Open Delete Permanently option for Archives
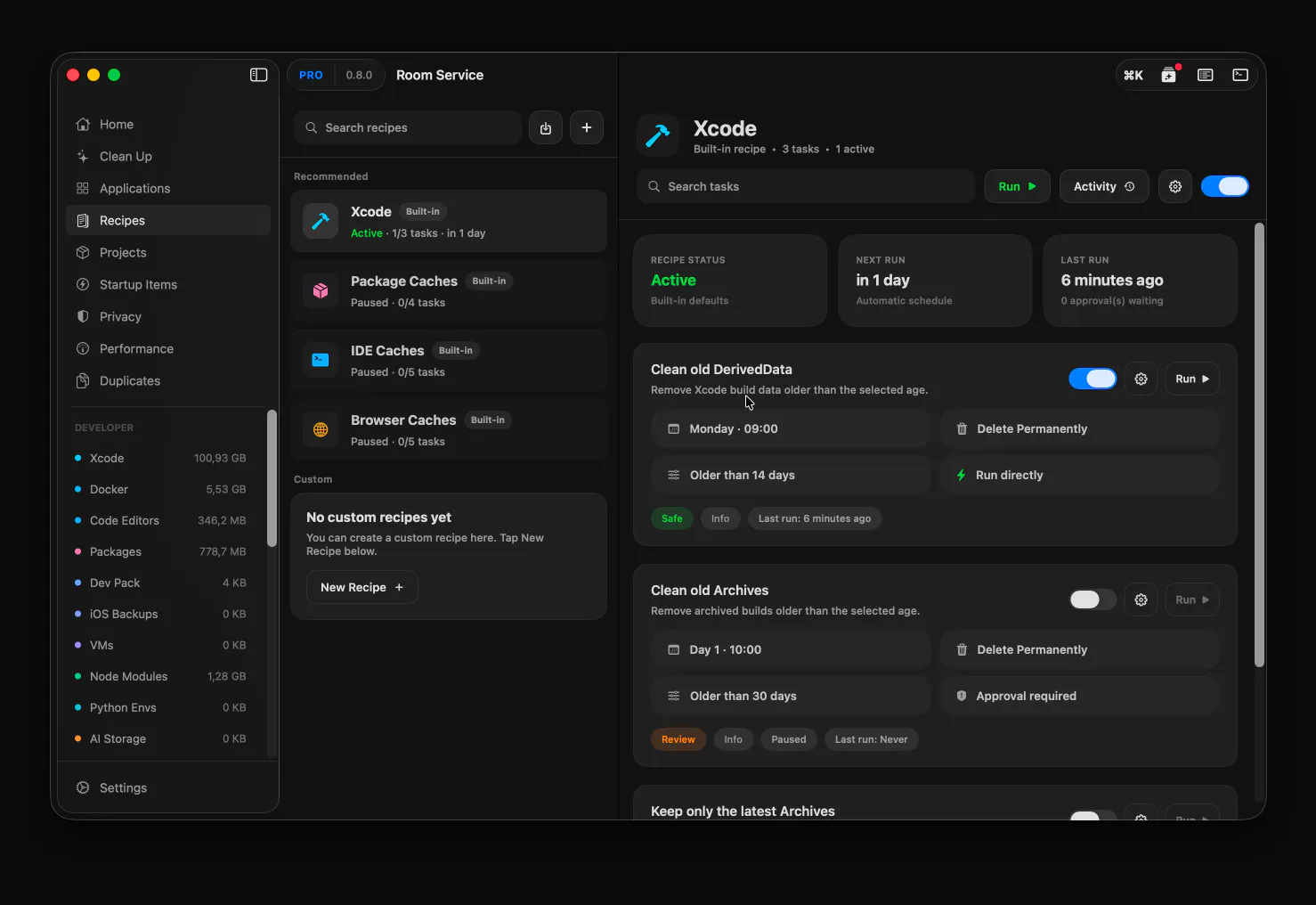The height and width of the screenshot is (905, 1316). tap(1079, 649)
